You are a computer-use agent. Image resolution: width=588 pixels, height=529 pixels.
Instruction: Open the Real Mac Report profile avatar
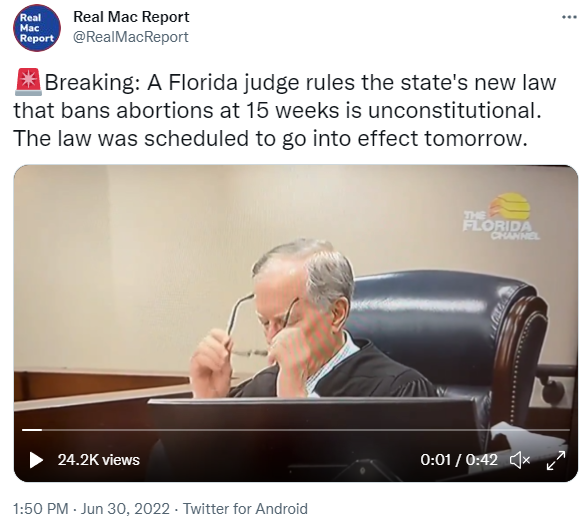click(37, 28)
